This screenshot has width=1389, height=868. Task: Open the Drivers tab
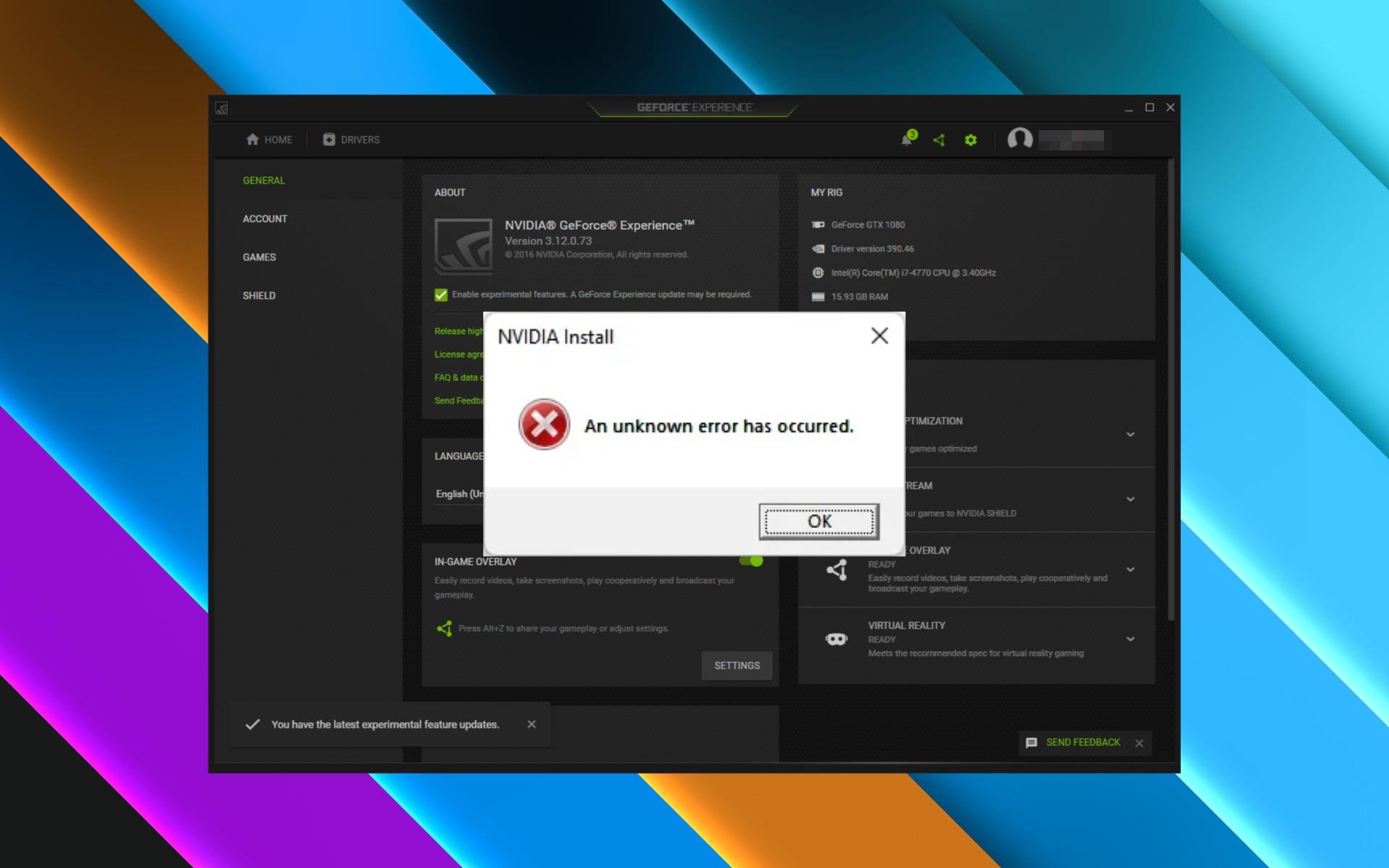click(351, 140)
